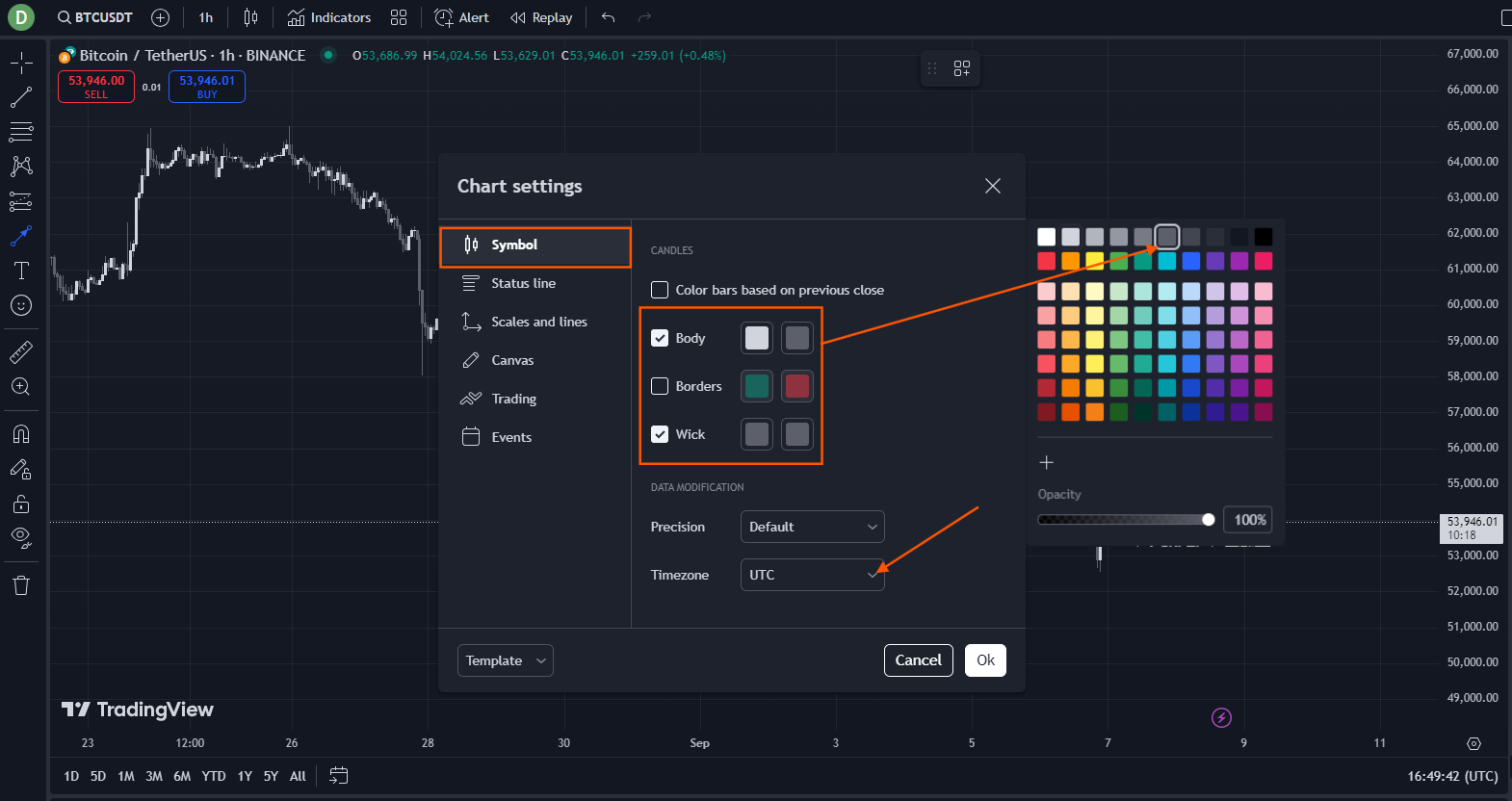Select the crosshair cursor tool

(21, 64)
